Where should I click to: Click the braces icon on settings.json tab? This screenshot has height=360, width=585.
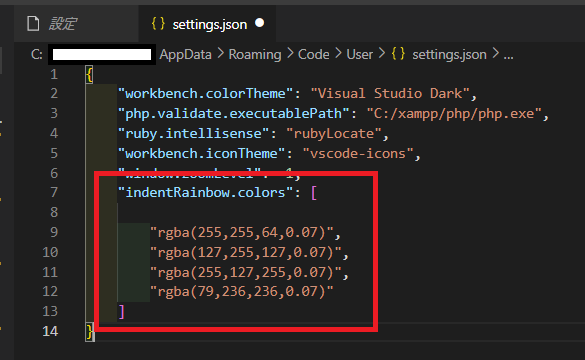(158, 24)
